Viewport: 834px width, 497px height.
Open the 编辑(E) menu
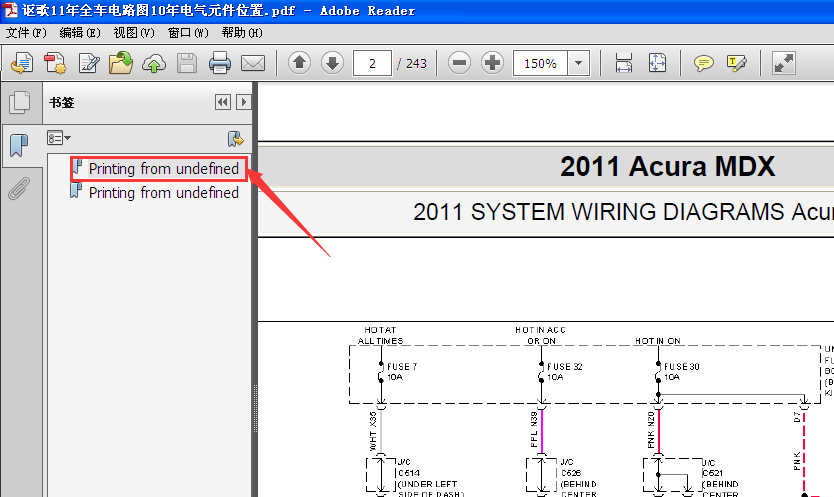click(80, 33)
